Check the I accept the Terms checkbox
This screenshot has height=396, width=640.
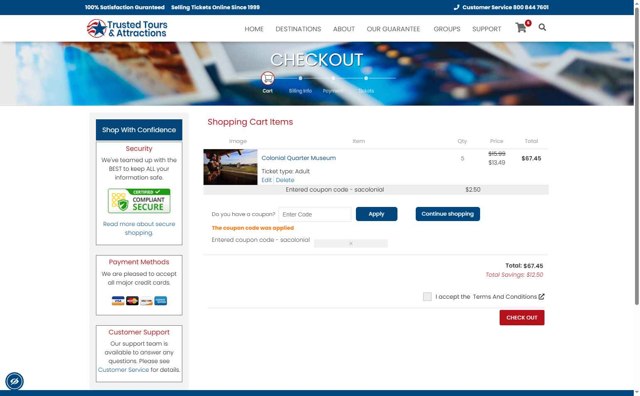pos(427,297)
